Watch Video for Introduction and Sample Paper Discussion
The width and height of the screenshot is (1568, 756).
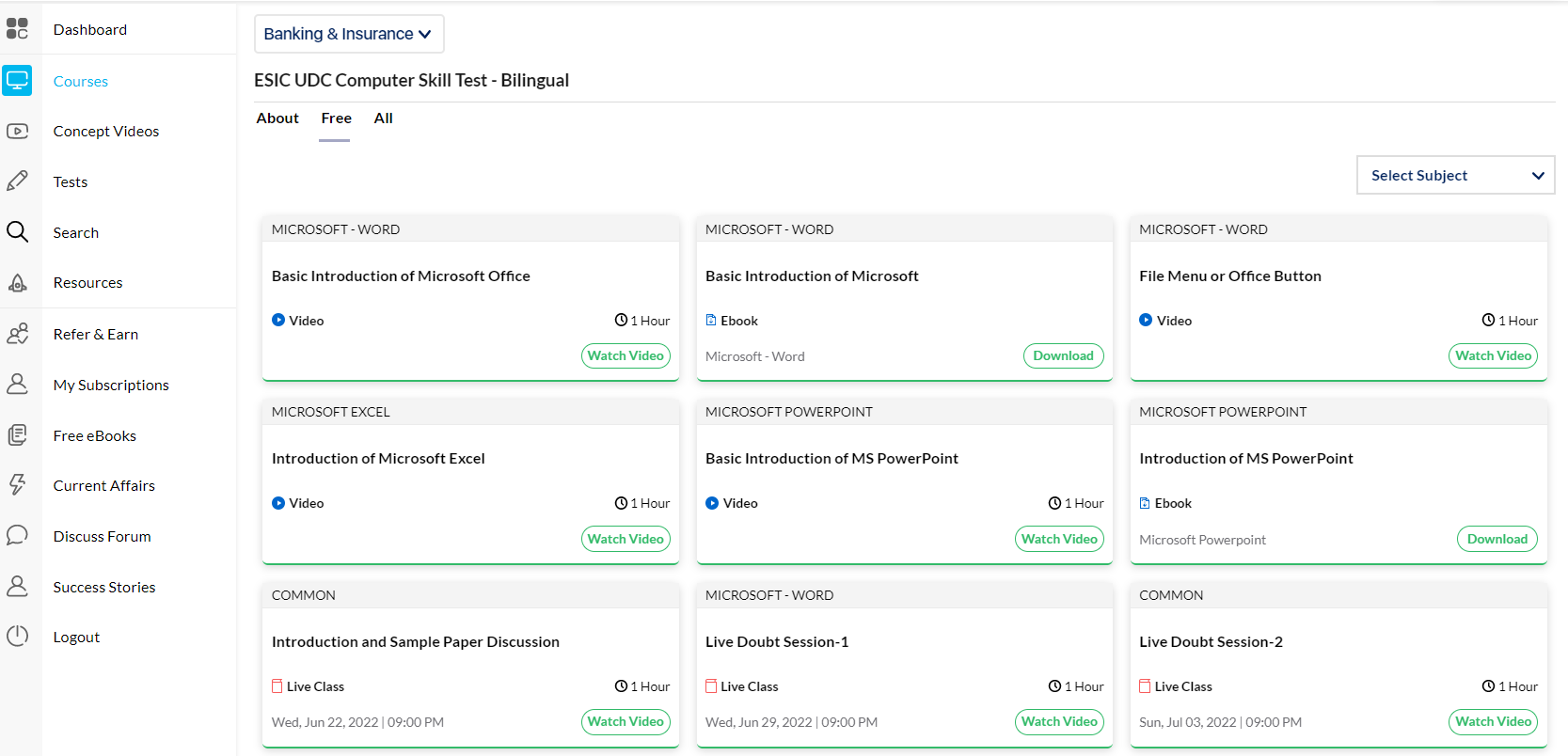tap(626, 721)
